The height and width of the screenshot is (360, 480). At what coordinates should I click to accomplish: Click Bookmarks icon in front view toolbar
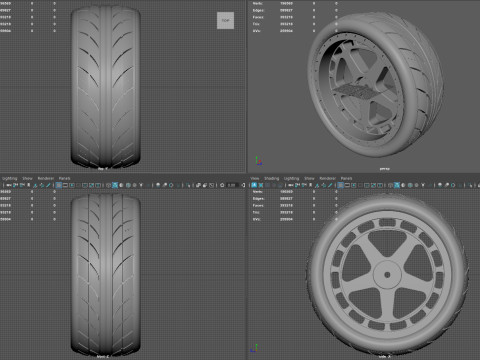click(29, 185)
